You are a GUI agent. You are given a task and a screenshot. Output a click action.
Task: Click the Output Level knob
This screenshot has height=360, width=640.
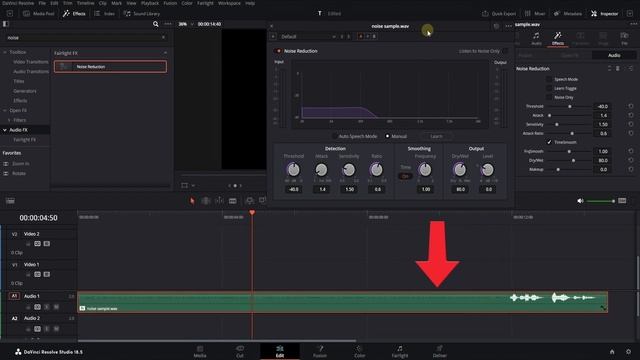pyautogui.click(x=488, y=169)
